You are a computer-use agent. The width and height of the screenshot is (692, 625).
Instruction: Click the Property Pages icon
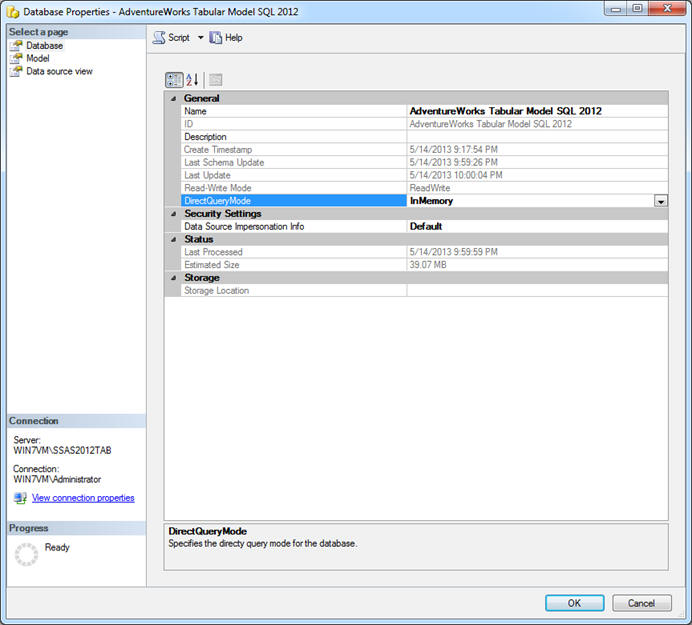click(215, 80)
